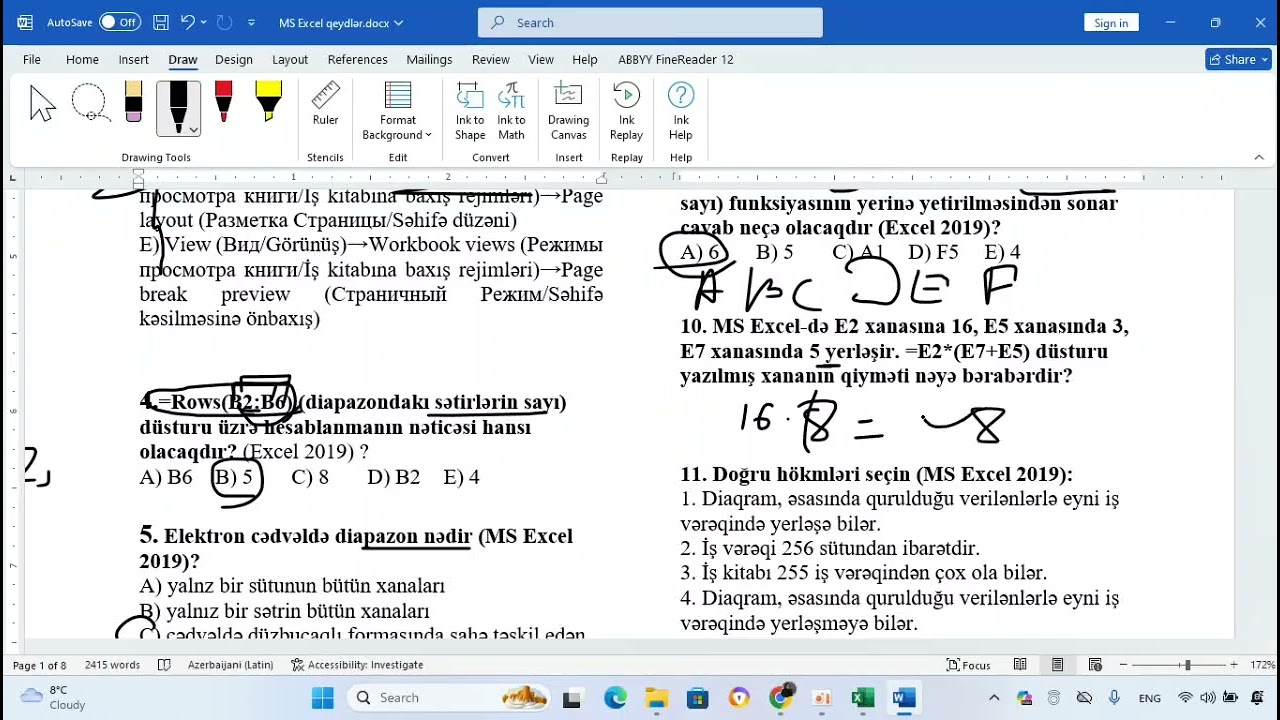Insert a Drawing Canvas
Image resolution: width=1280 pixels, height=720 pixels.
568,111
